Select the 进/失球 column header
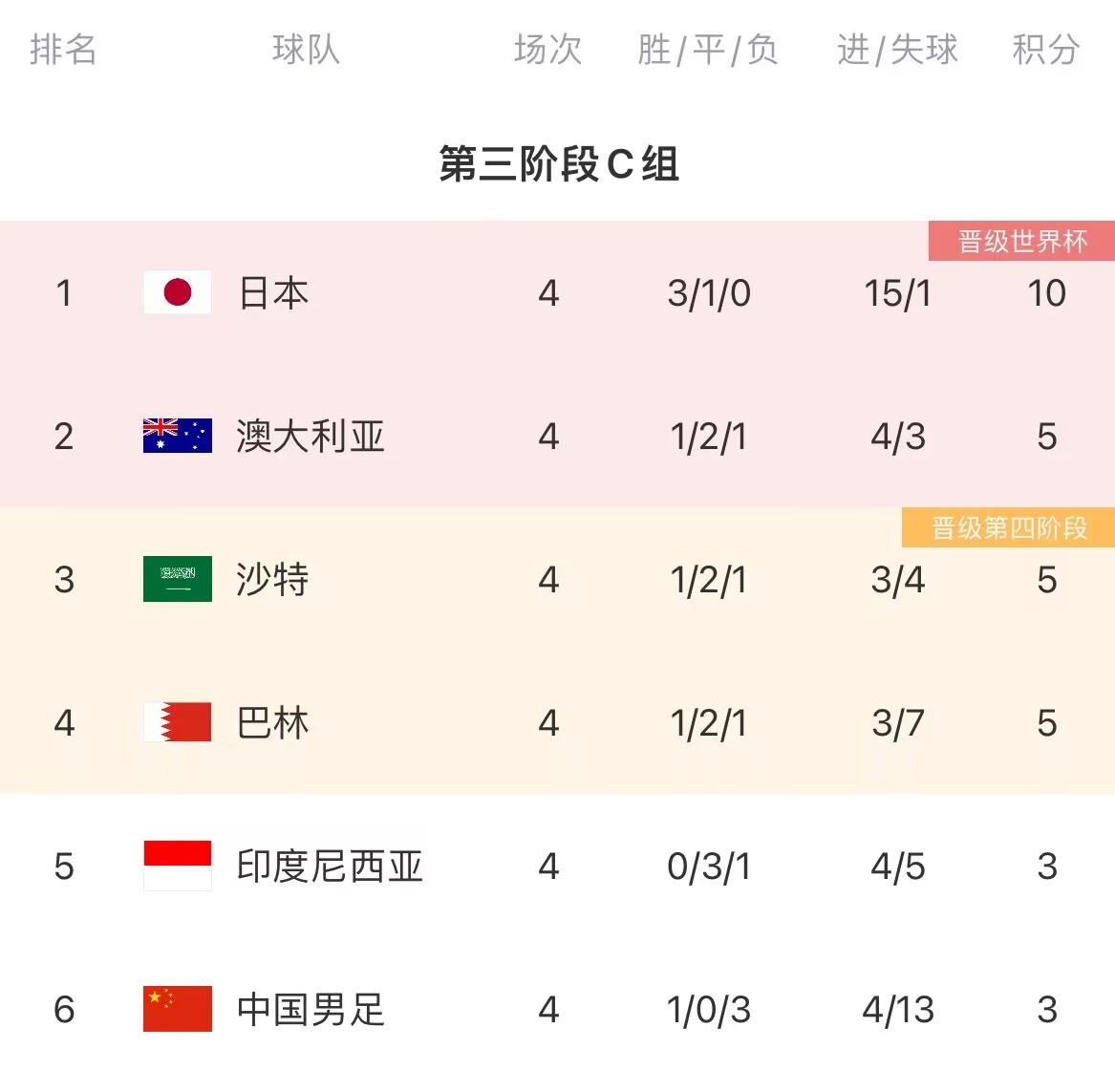The height and width of the screenshot is (1092, 1115). [x=897, y=50]
